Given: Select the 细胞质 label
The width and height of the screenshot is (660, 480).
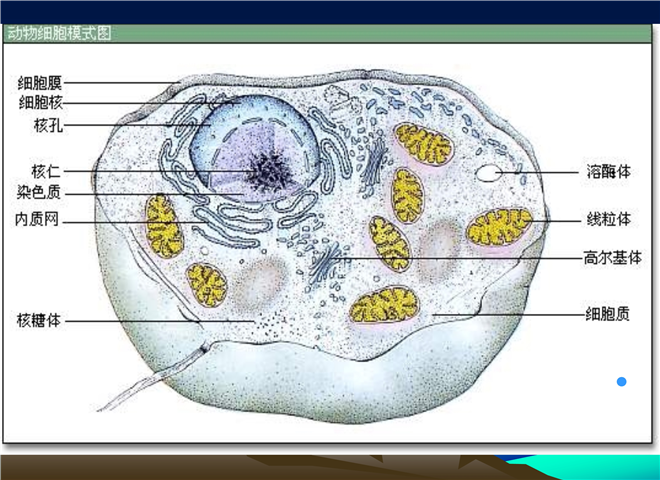Looking at the screenshot, I should point(607,314).
